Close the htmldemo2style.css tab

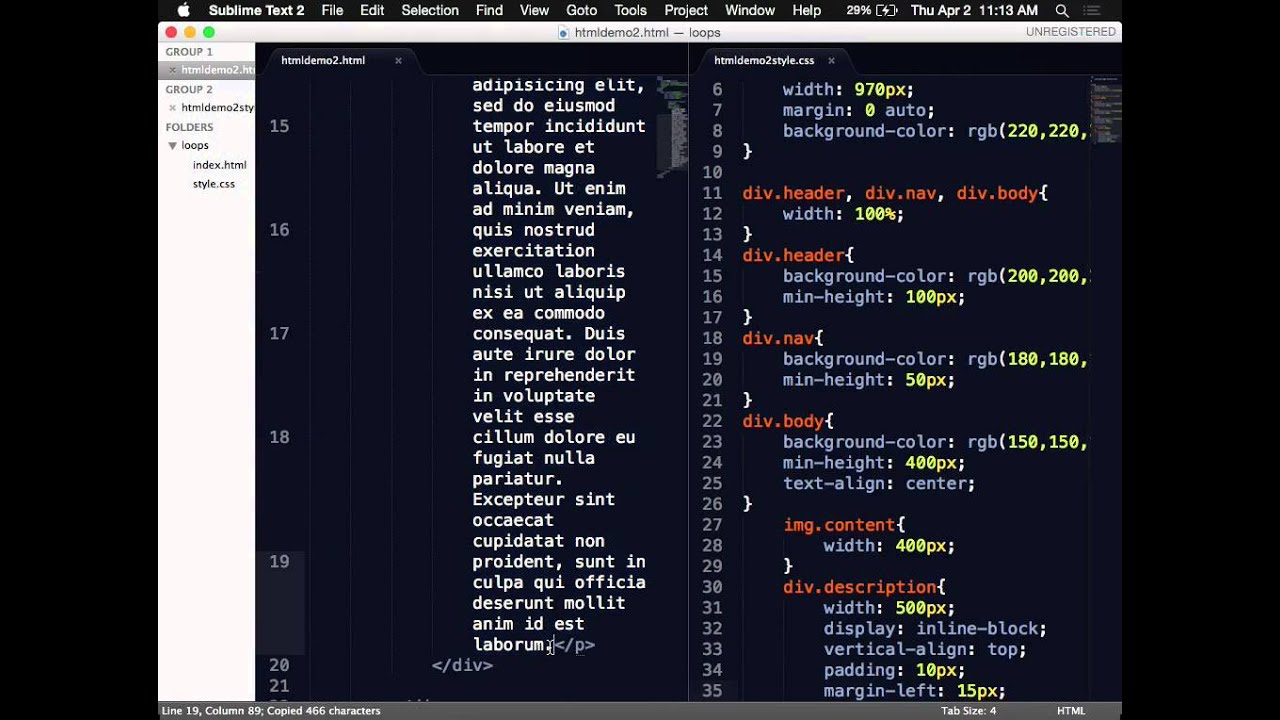[x=831, y=60]
